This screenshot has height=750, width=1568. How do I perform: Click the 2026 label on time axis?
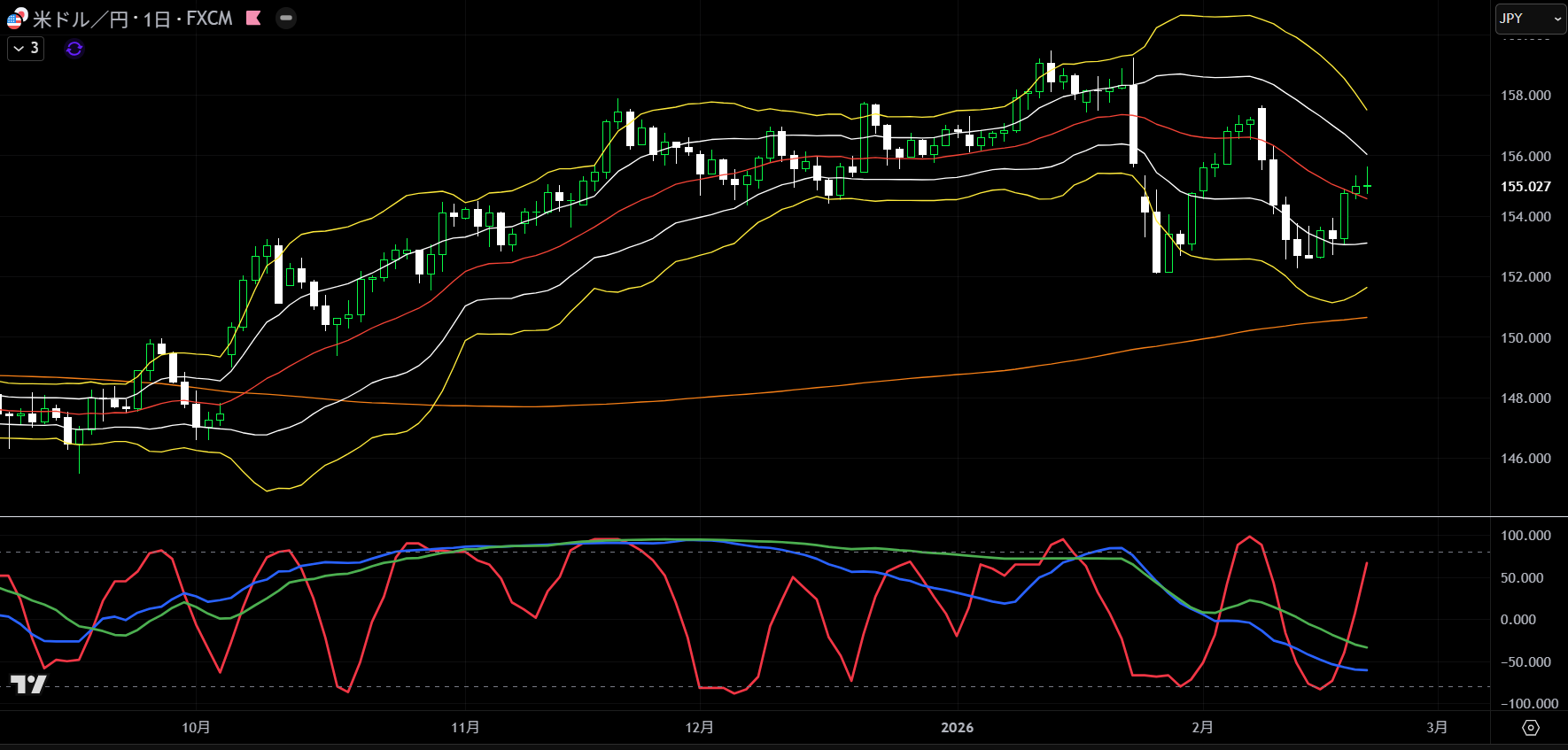(x=957, y=727)
